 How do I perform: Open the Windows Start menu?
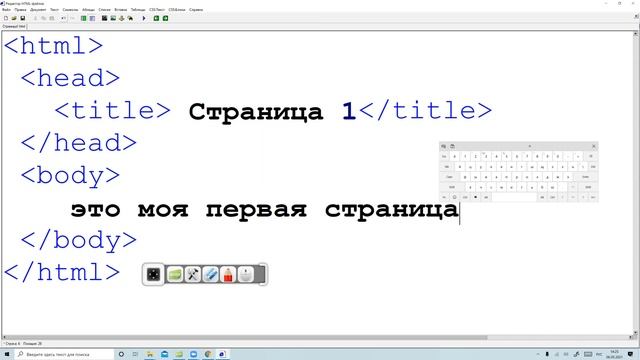pyautogui.click(x=7, y=354)
